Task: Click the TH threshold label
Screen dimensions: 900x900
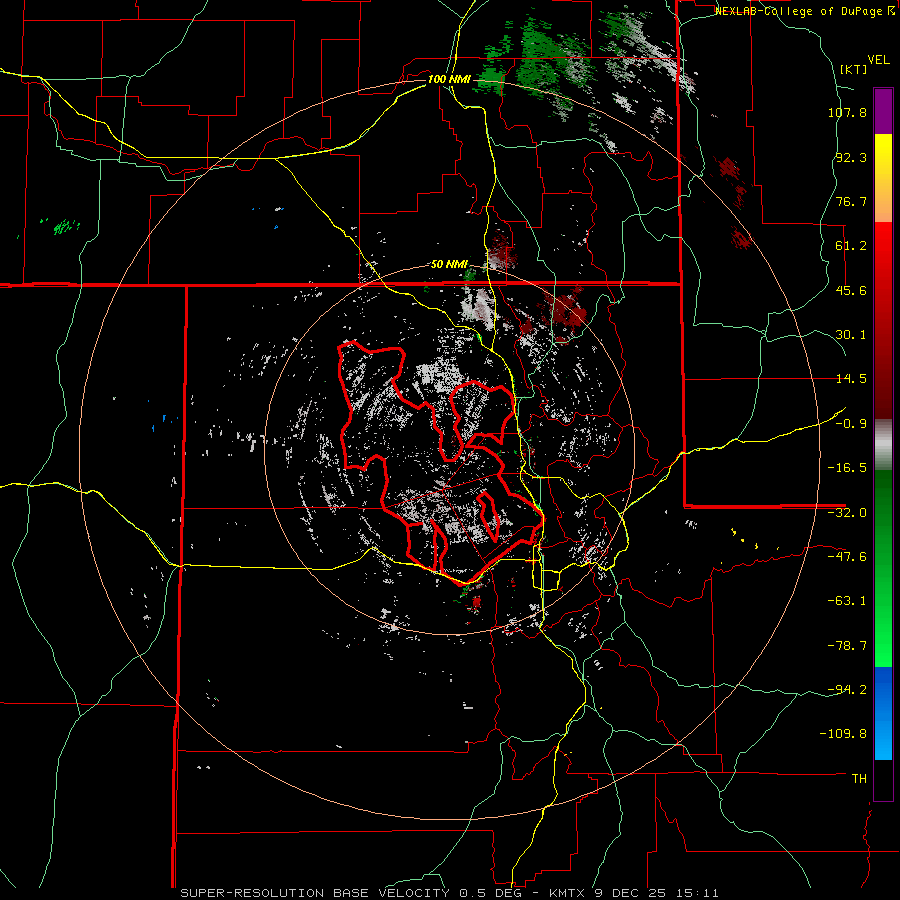Action: 859,779
